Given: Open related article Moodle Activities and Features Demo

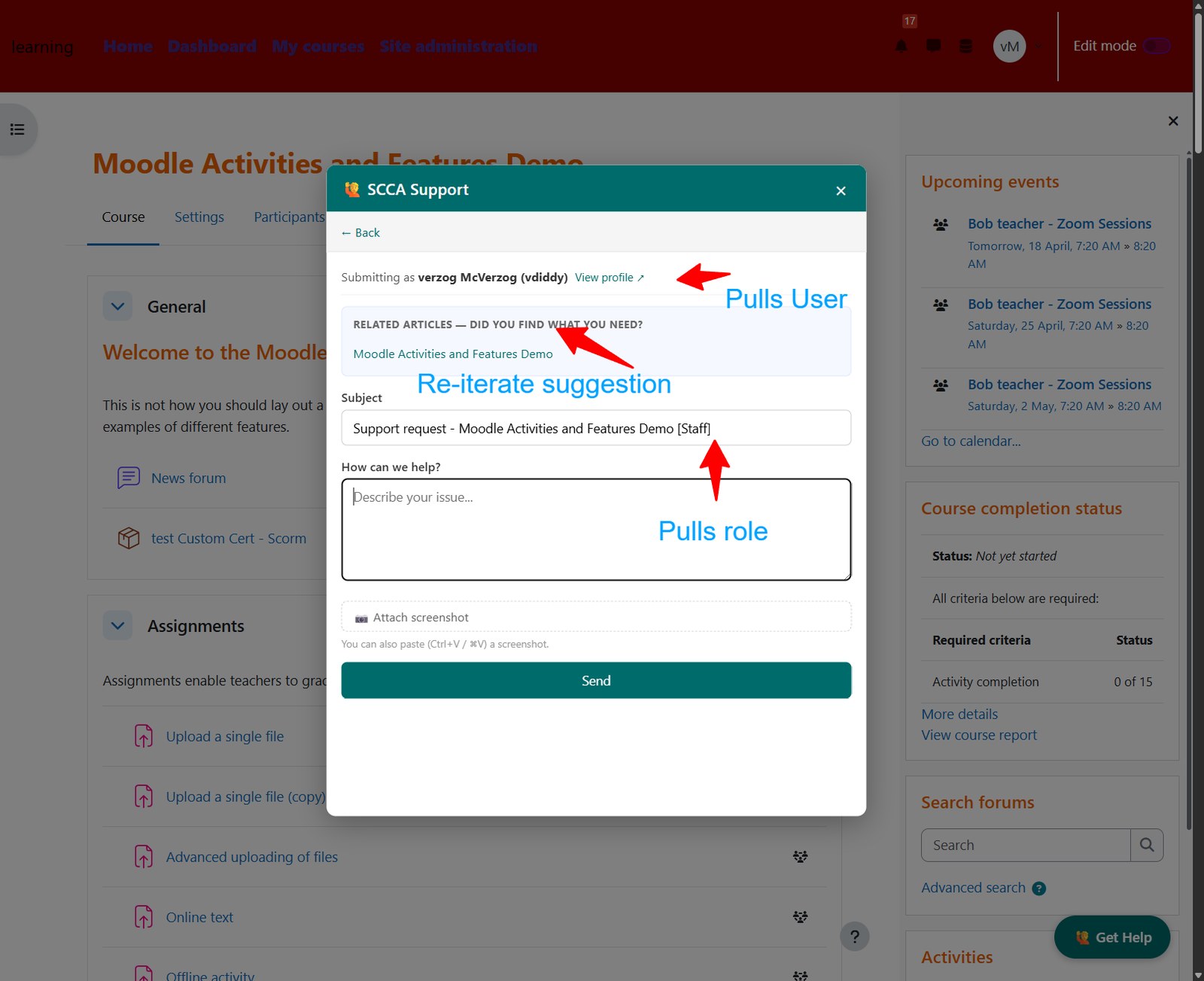Looking at the screenshot, I should click(453, 354).
